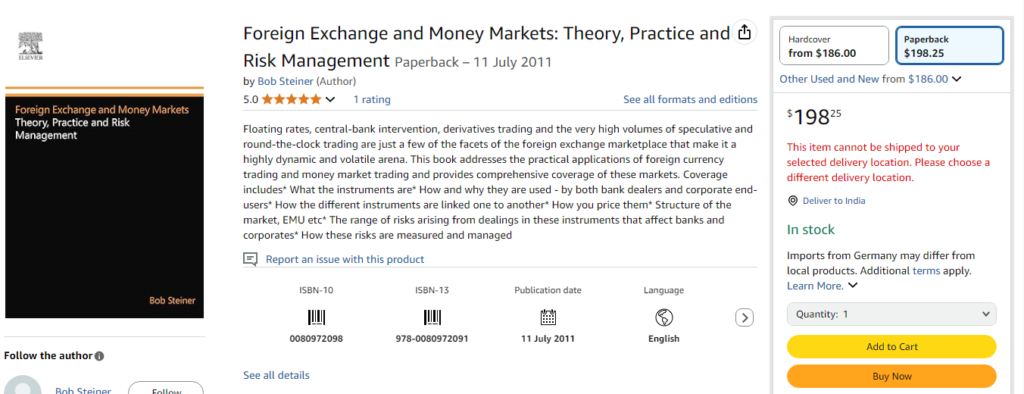1024x394 pixels.
Task: Click the Buy Now button
Action: click(891, 376)
